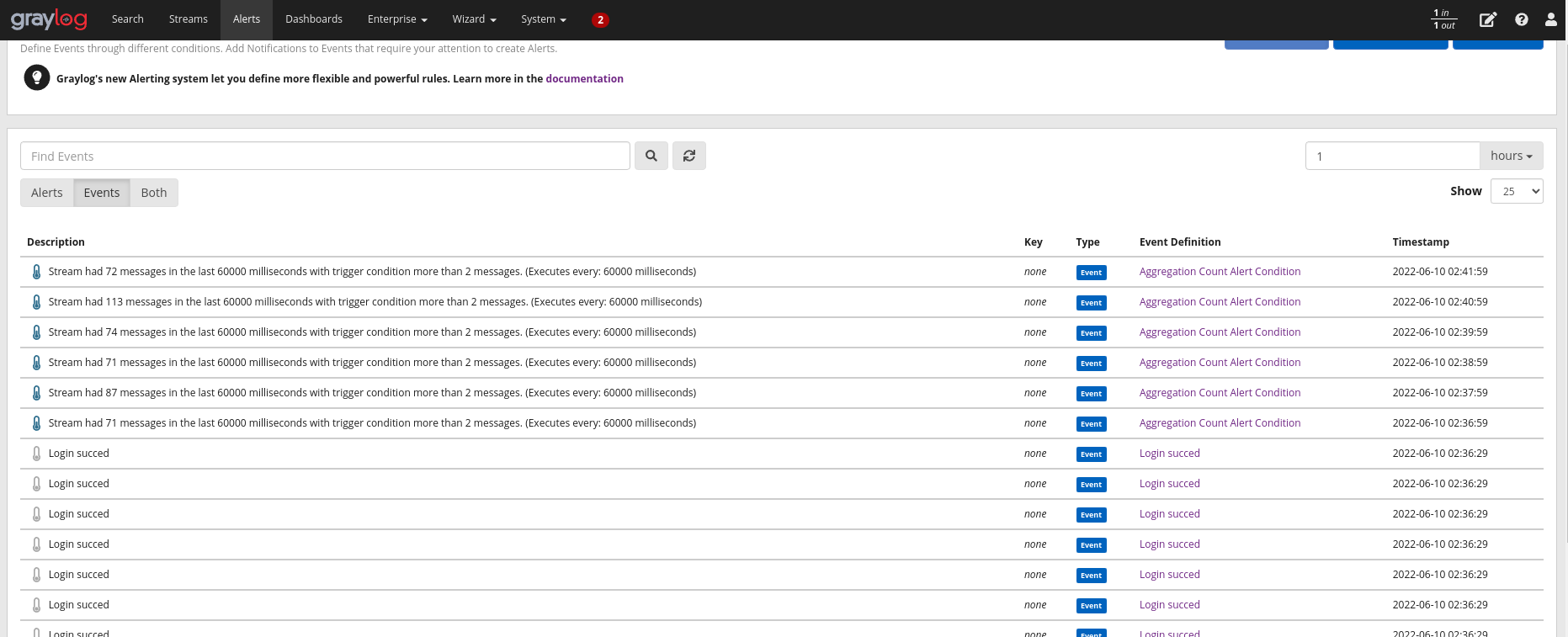This screenshot has height=637, width=1568.
Task: Open the hours time unit dropdown
Action: click(1511, 156)
